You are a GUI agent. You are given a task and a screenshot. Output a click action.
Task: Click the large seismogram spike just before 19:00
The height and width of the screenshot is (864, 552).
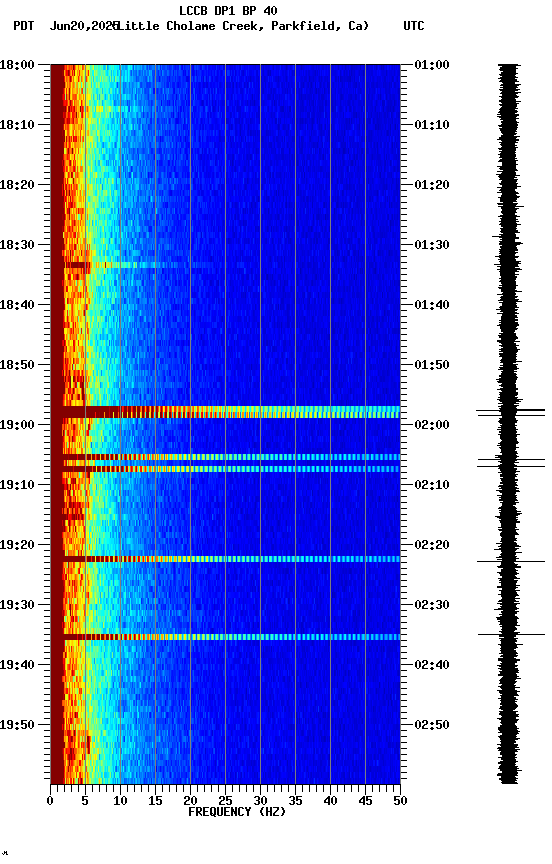[x=511, y=412]
